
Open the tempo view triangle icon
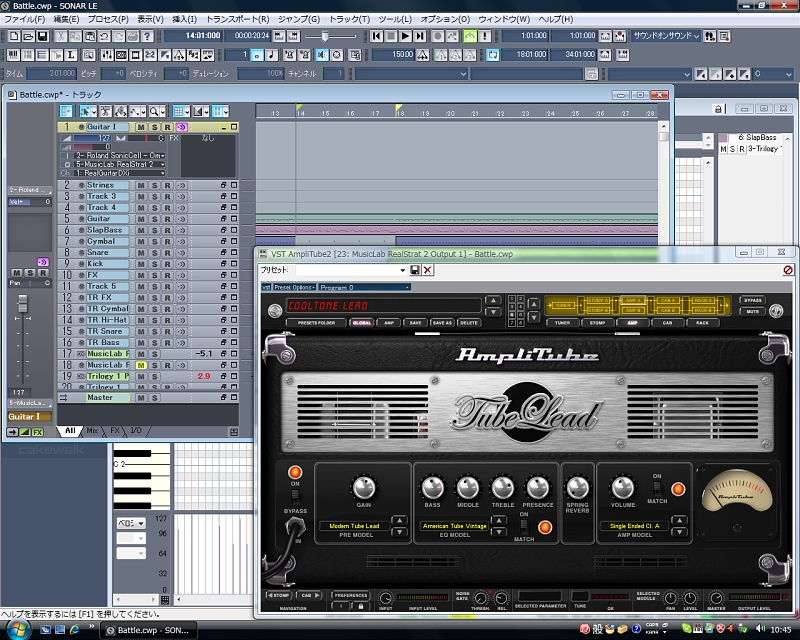coord(179,55)
